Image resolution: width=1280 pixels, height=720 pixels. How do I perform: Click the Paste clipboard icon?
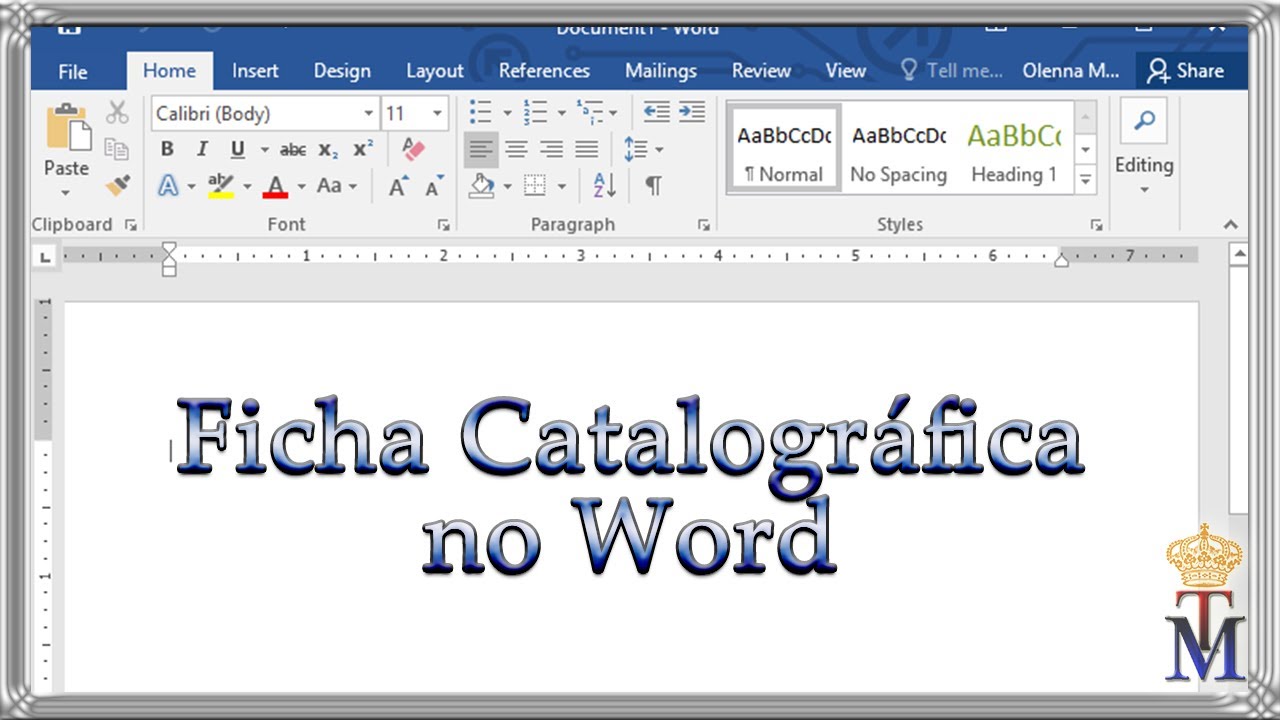[67, 128]
